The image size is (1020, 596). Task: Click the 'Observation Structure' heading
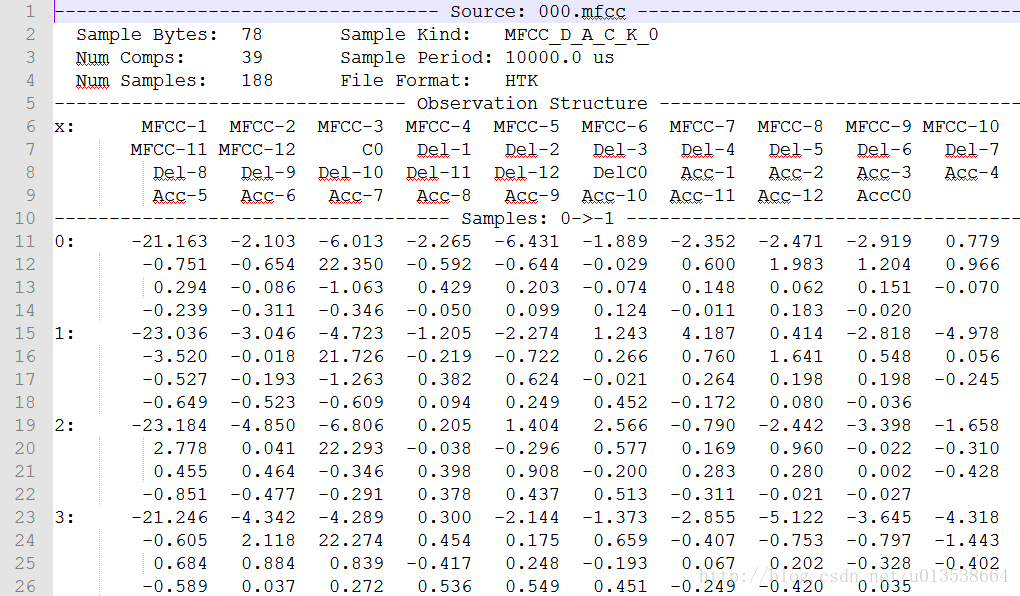coord(532,104)
